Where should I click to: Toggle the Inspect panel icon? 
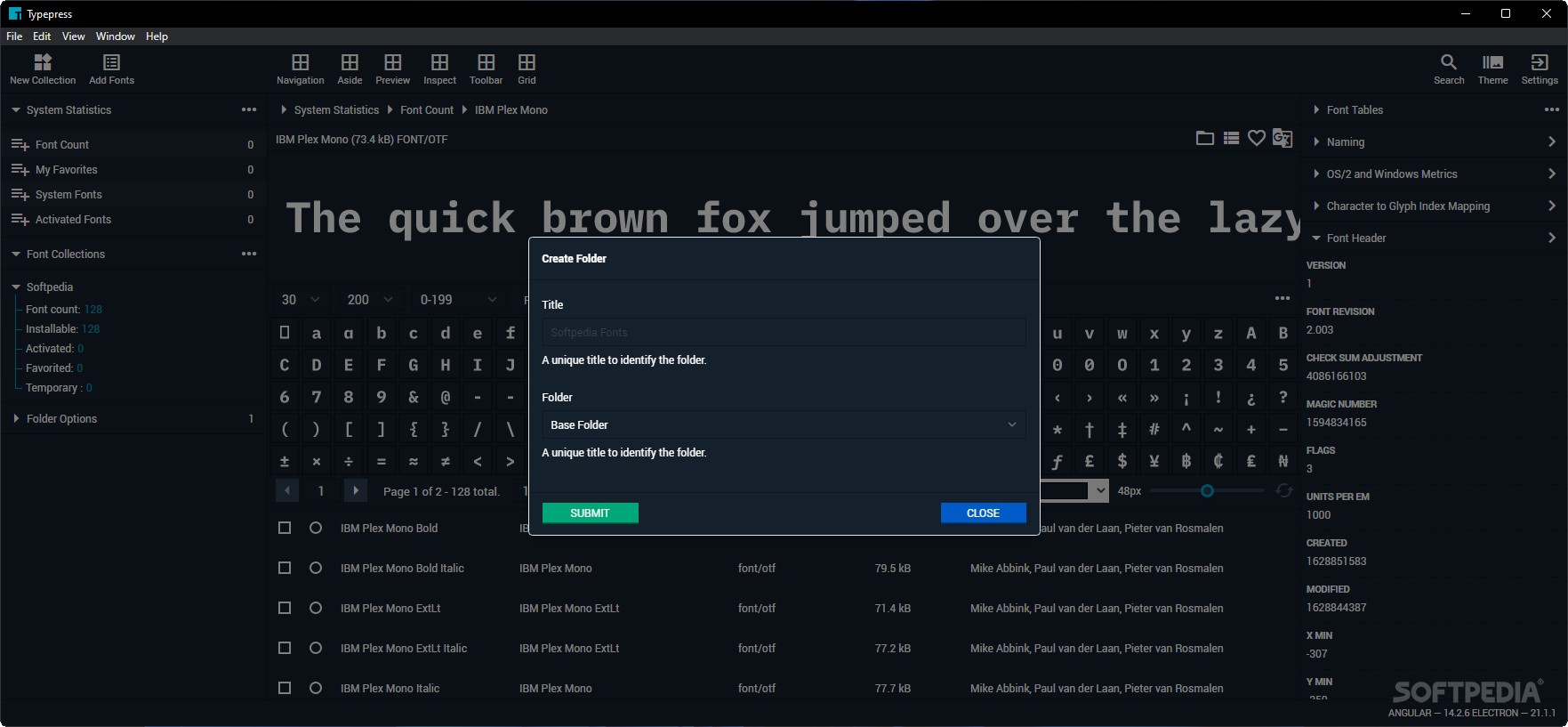click(439, 61)
